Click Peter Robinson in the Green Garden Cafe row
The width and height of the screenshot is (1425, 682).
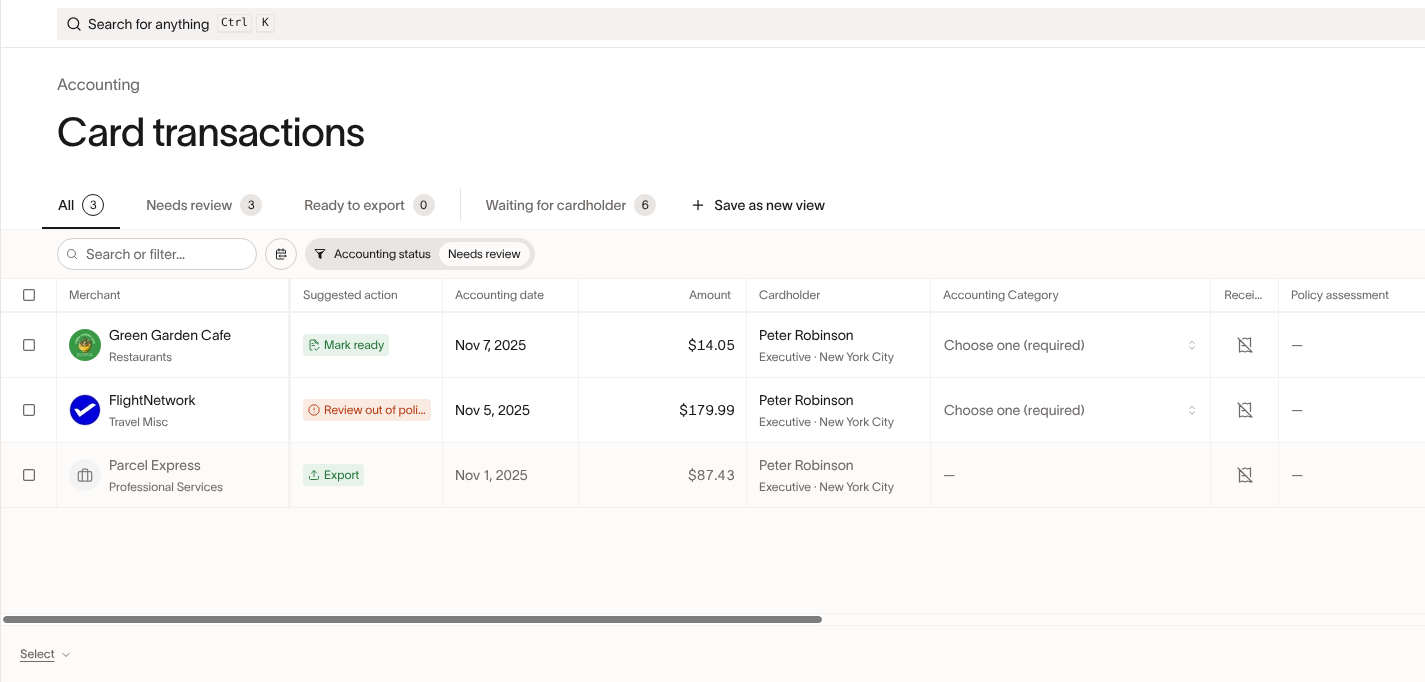pos(806,335)
